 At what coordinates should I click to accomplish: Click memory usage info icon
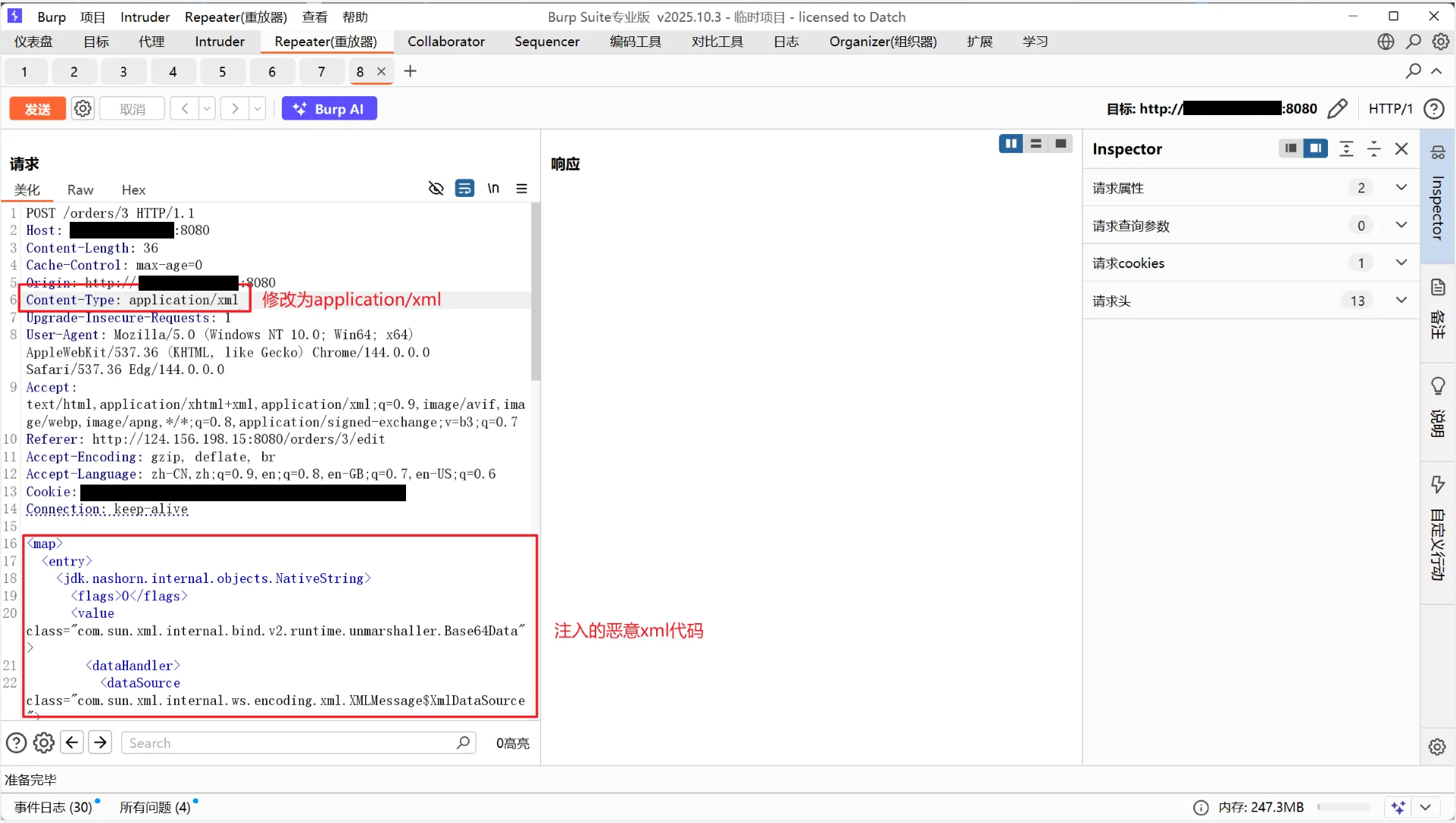tap(1201, 808)
